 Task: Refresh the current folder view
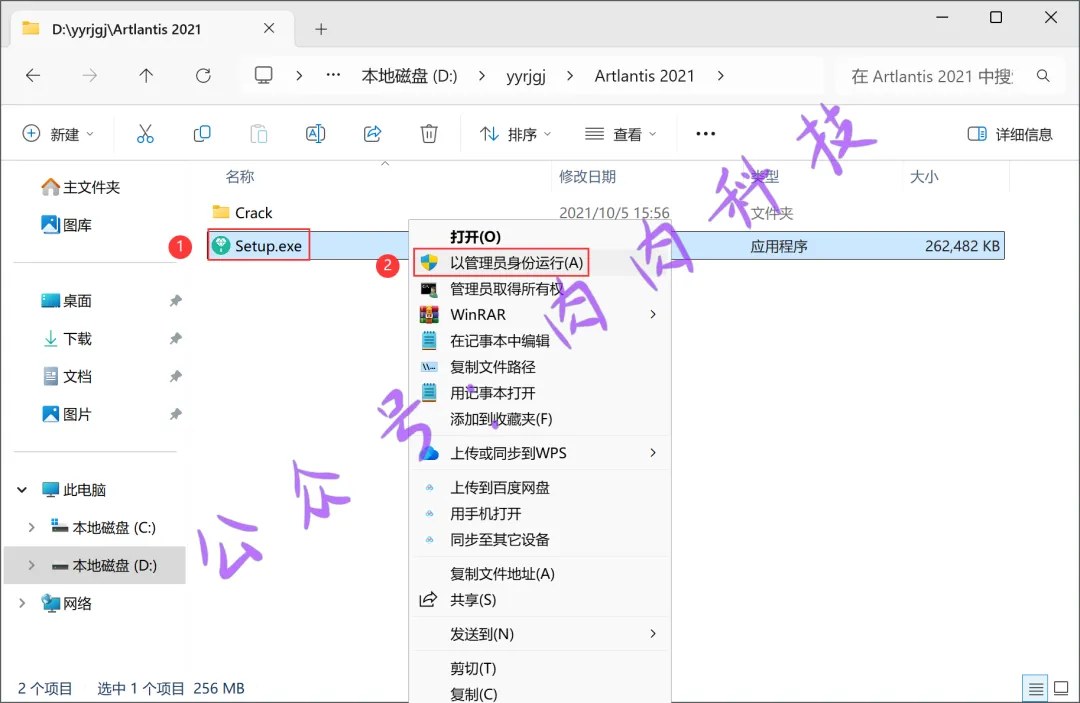click(203, 76)
